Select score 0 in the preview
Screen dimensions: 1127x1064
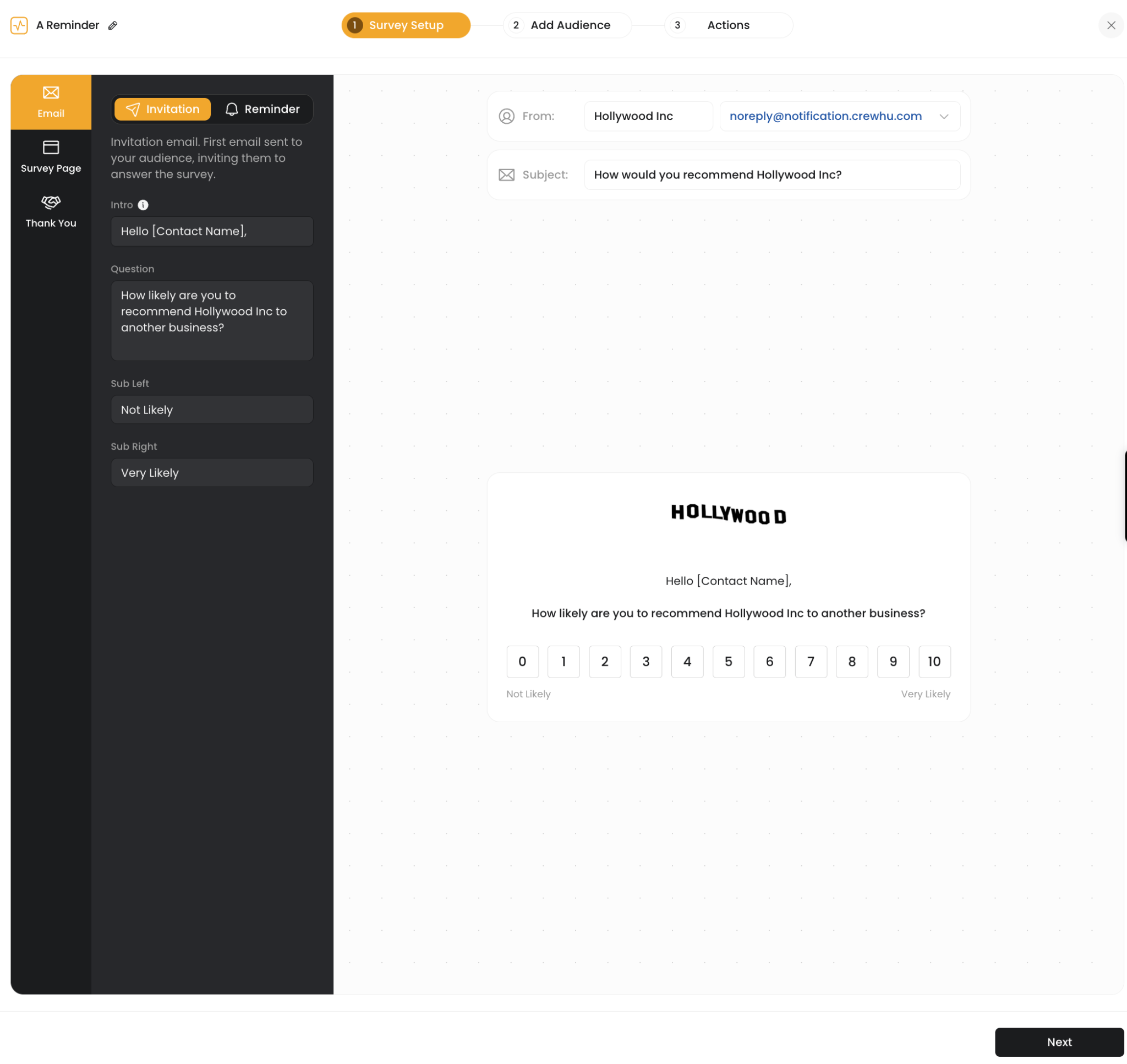(522, 662)
